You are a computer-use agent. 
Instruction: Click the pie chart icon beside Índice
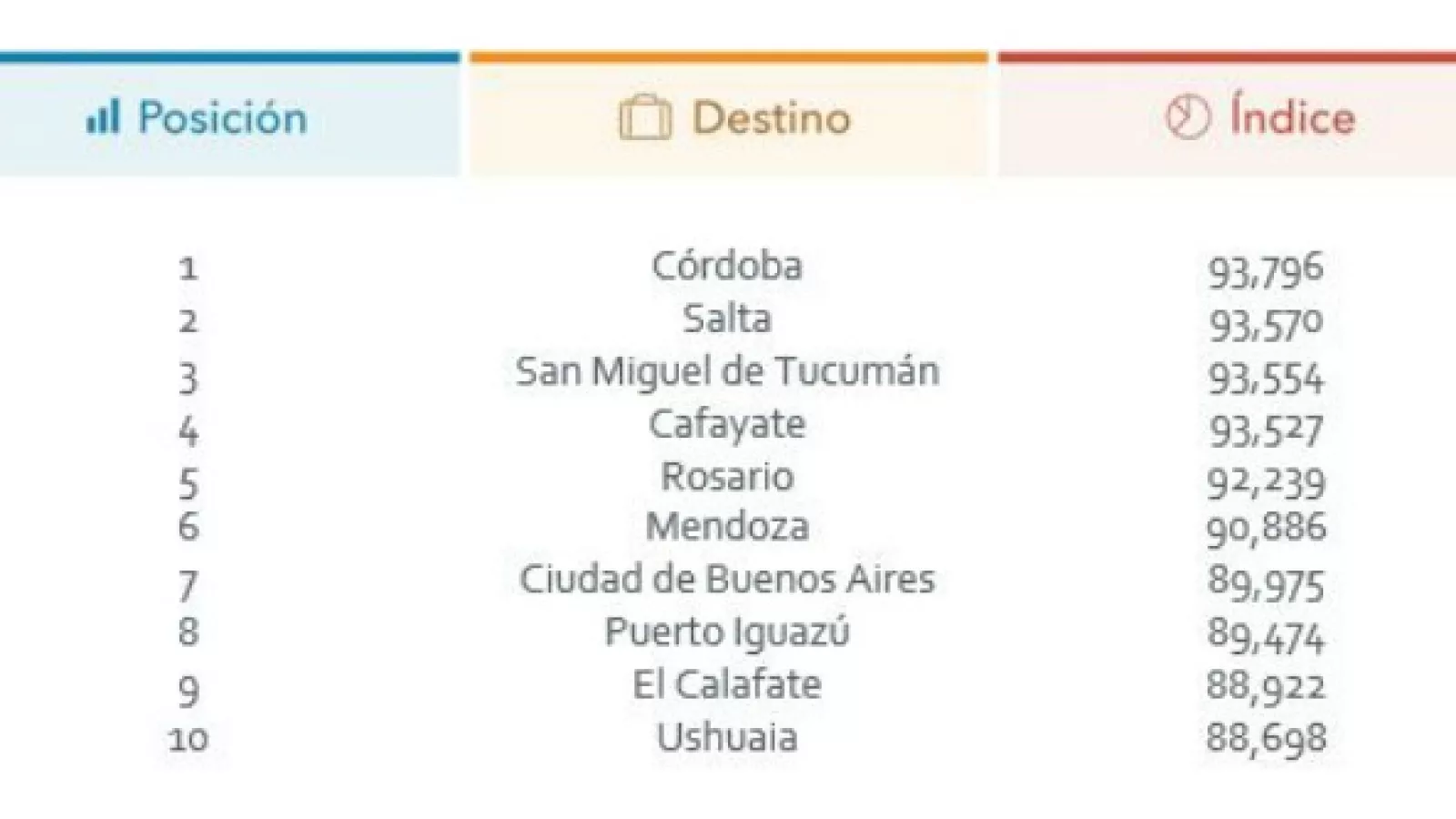coord(1188,118)
